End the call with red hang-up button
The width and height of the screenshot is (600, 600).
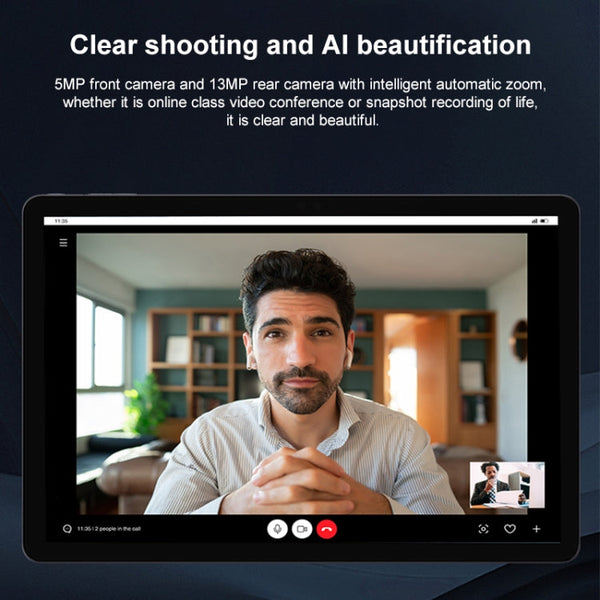[327, 528]
